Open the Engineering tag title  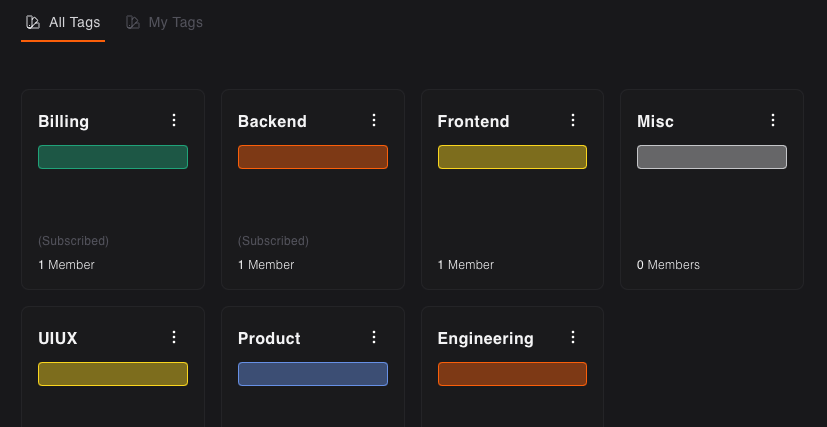(485, 338)
